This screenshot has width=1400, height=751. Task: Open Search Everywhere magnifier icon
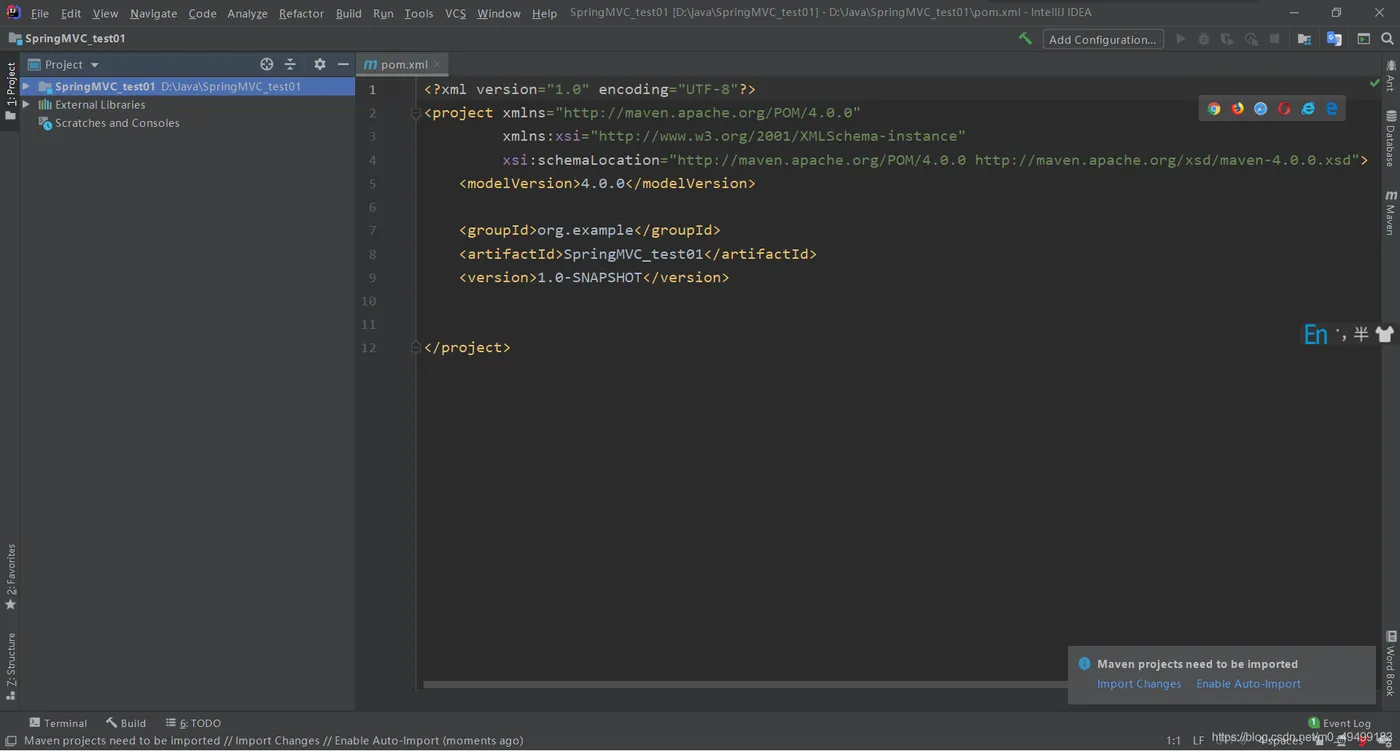tap(1387, 39)
